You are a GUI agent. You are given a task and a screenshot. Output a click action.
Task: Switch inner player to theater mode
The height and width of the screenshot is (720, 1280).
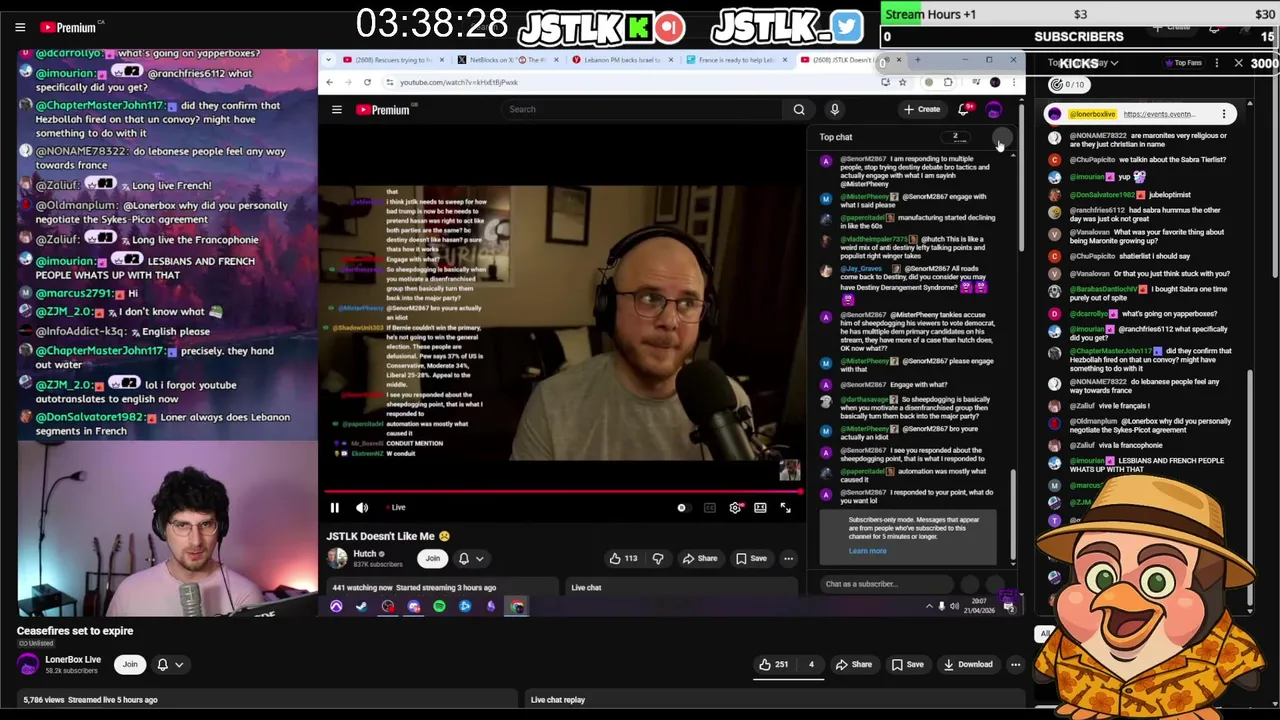pos(760,508)
